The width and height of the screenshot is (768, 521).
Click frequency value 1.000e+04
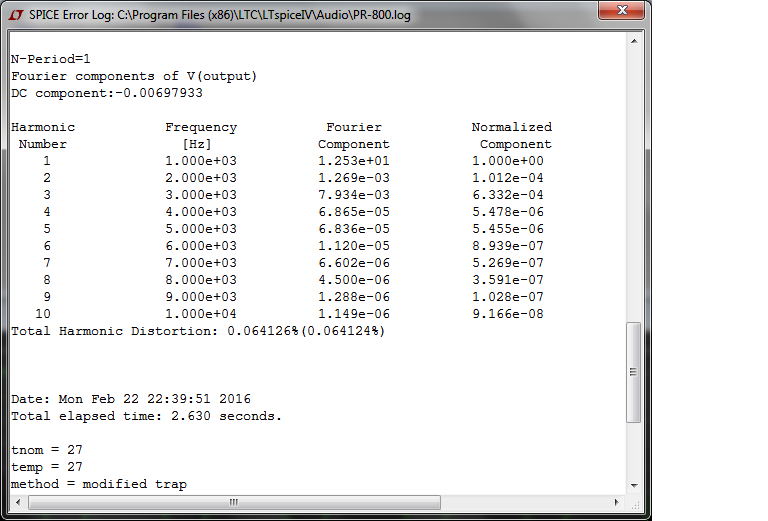(201, 314)
